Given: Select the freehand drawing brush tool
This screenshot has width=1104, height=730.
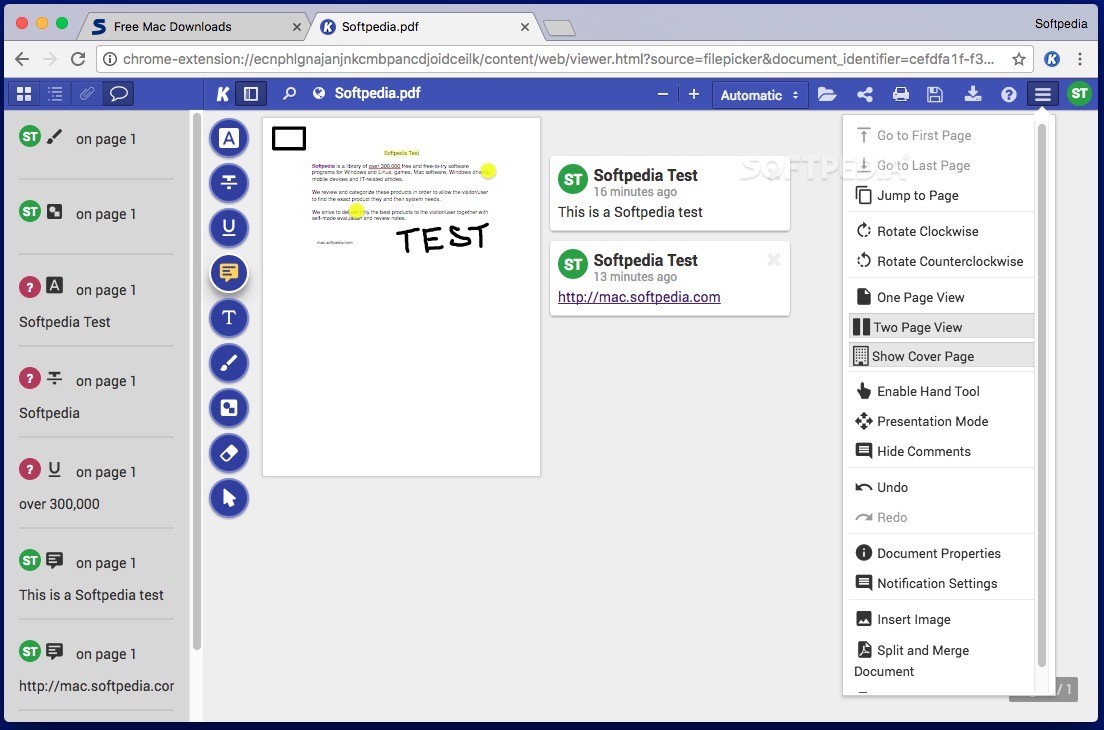Looking at the screenshot, I should click(229, 363).
